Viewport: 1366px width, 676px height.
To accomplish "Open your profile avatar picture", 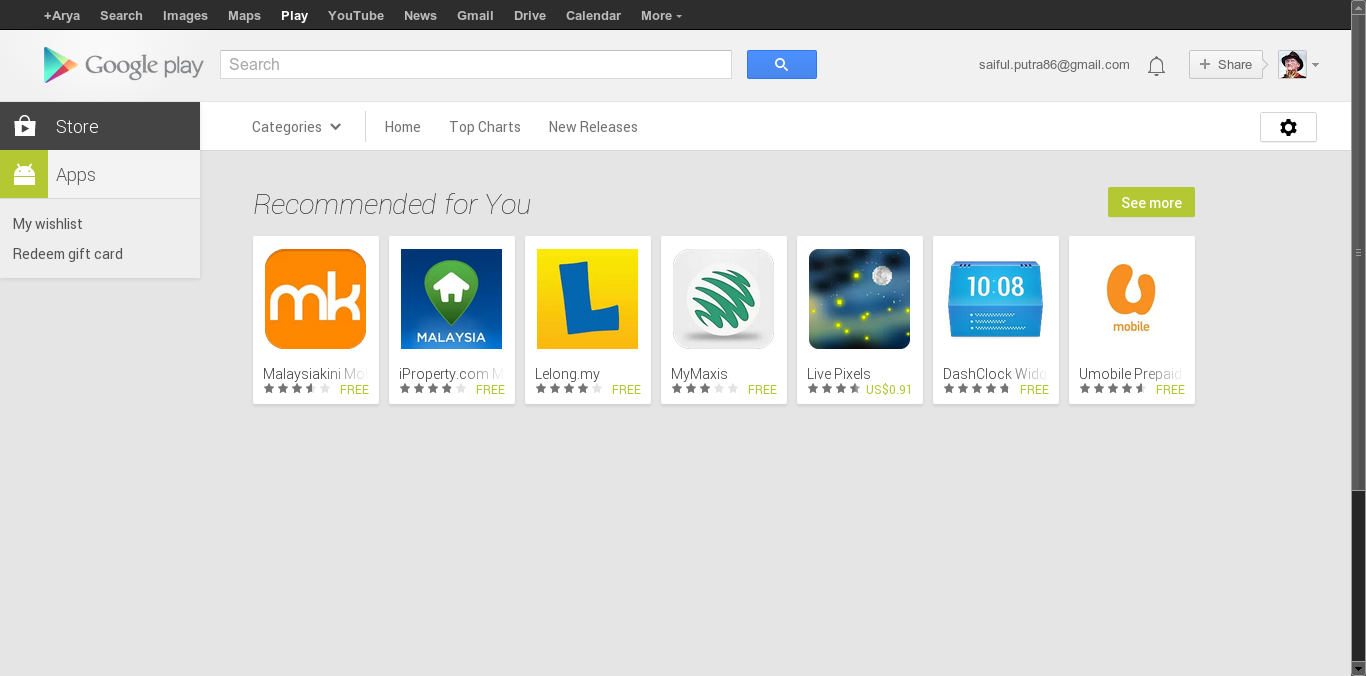I will [1291, 64].
